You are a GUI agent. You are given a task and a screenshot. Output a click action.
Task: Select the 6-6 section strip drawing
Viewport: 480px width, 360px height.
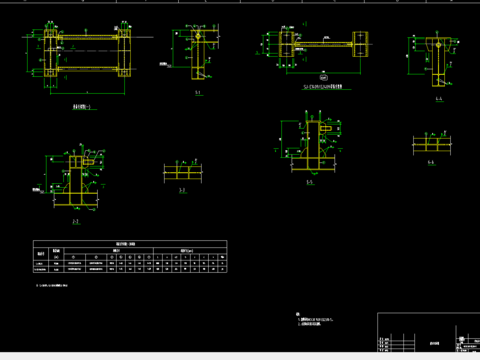coord(432,144)
